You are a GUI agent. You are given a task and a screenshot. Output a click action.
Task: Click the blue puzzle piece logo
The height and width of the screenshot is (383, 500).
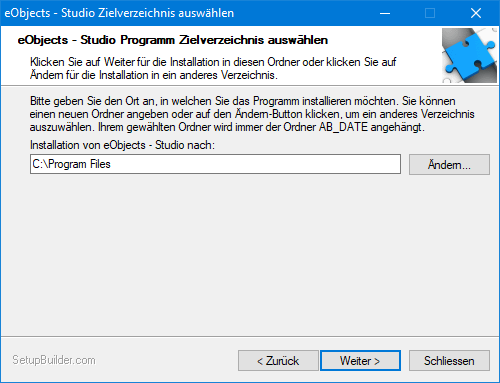469,55
